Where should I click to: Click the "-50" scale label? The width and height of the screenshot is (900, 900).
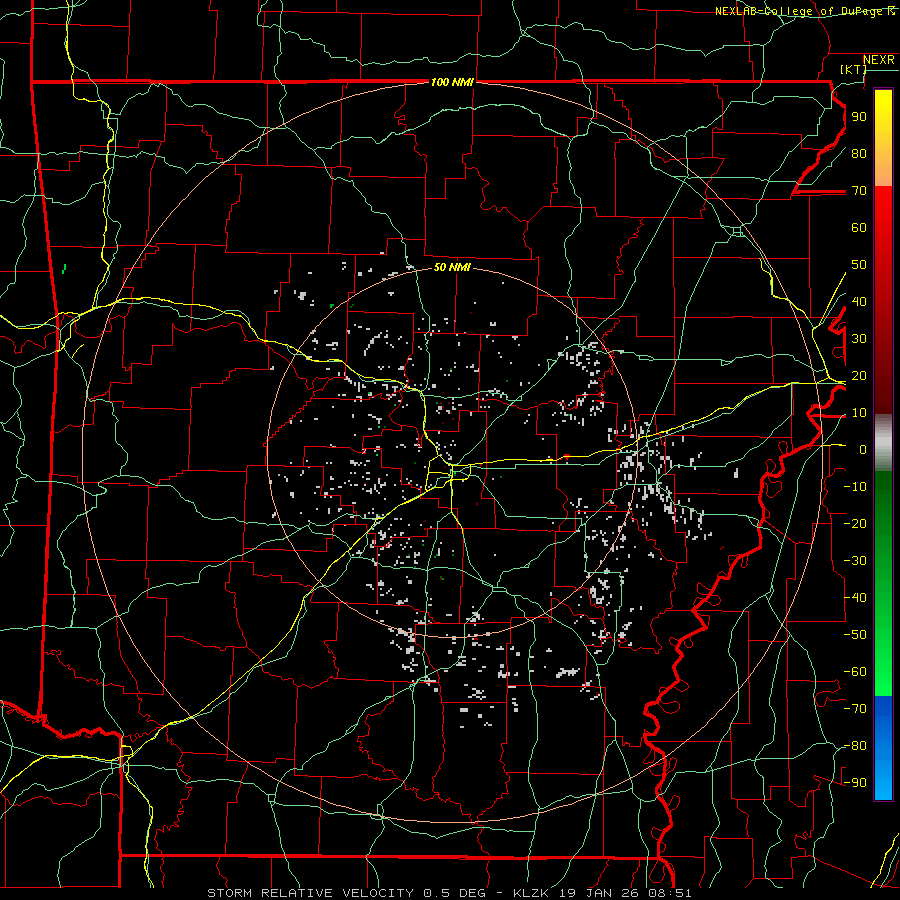click(855, 634)
